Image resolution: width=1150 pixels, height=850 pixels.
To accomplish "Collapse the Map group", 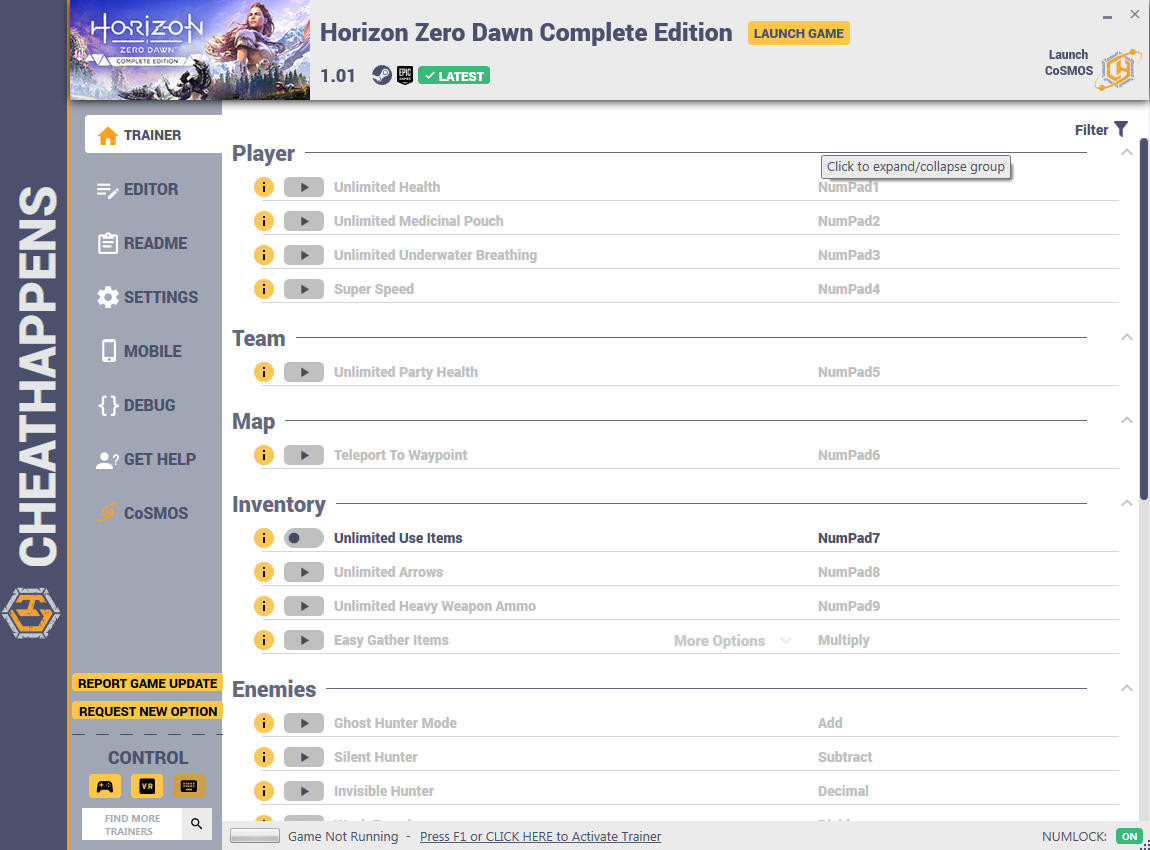I will point(1127,420).
